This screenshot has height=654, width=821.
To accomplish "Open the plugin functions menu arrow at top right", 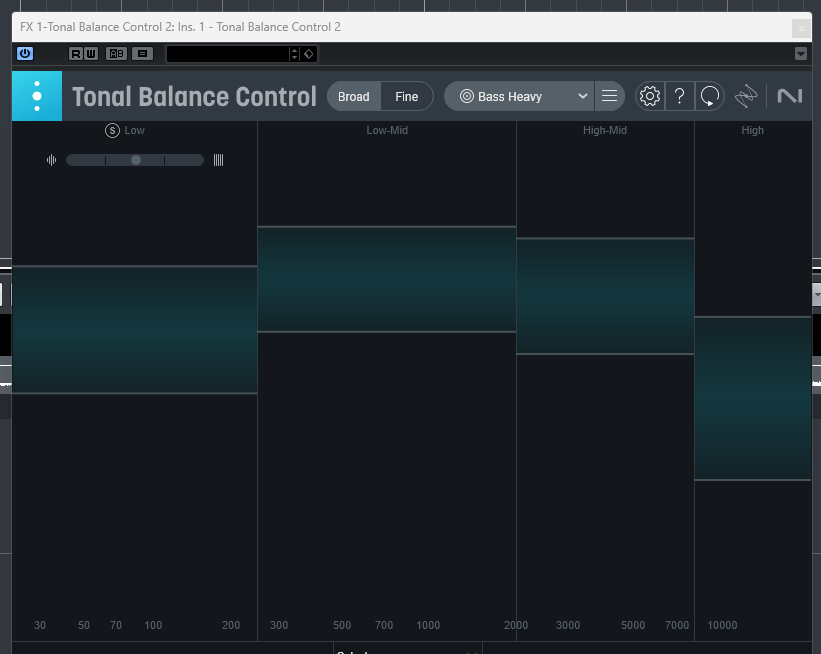I will (801, 53).
